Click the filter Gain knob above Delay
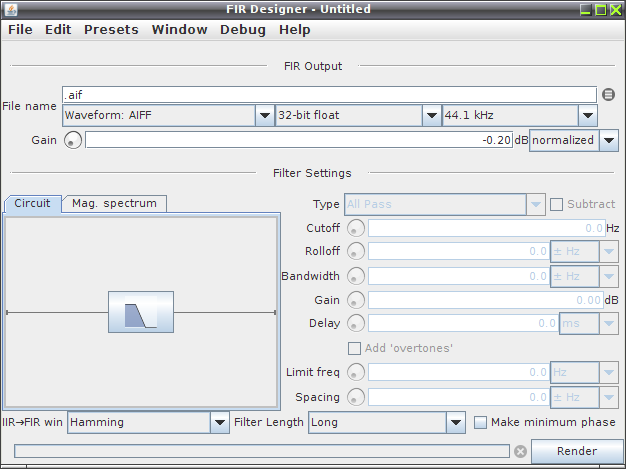Viewport: 626px width, 469px height. 355,300
